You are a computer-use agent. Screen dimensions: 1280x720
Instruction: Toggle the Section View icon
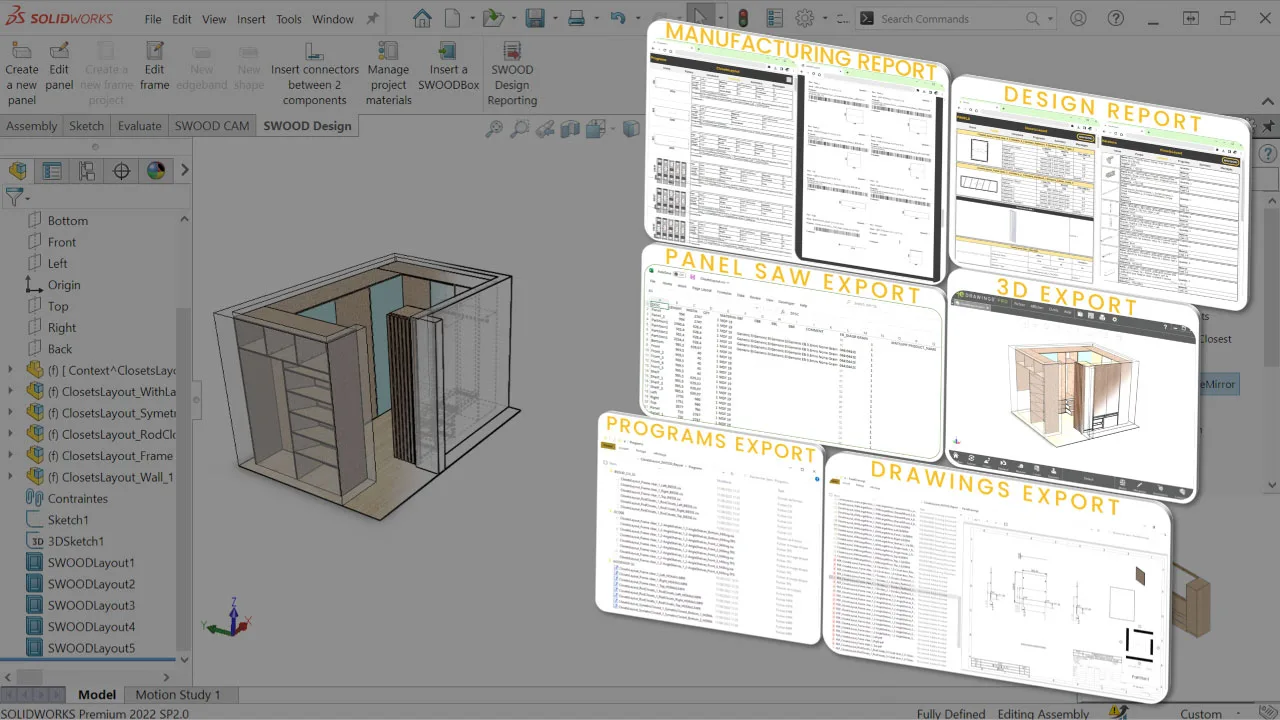coord(570,128)
